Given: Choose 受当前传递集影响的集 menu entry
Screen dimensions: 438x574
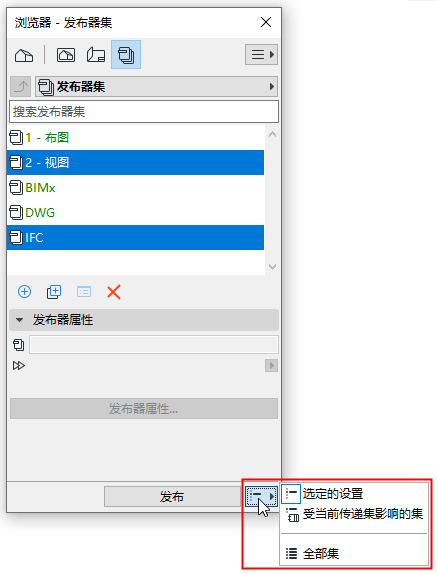Looking at the screenshot, I should pos(354,514).
